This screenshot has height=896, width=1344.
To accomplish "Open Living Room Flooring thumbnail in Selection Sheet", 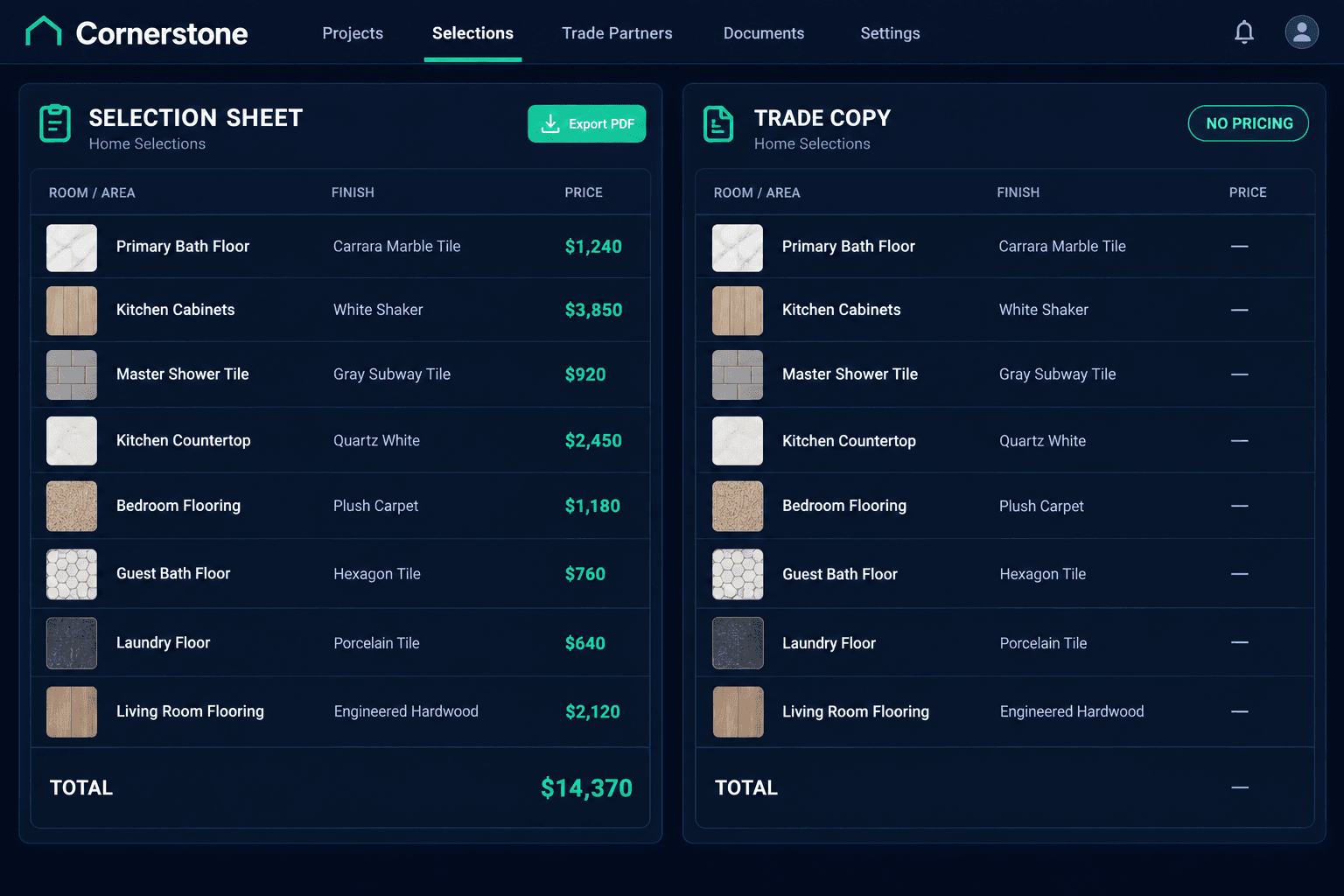I will [72, 712].
